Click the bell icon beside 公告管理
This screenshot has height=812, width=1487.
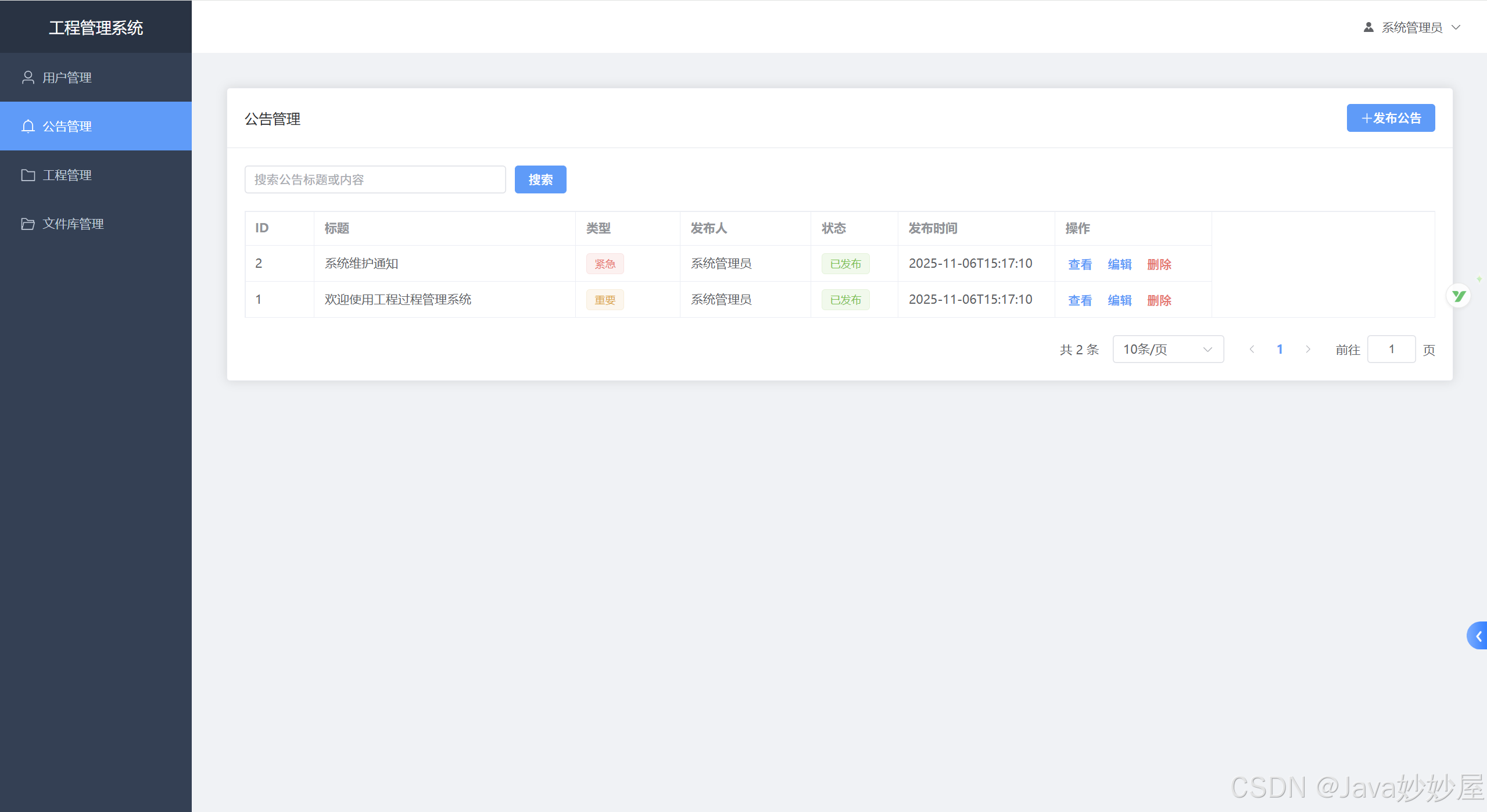[28, 126]
